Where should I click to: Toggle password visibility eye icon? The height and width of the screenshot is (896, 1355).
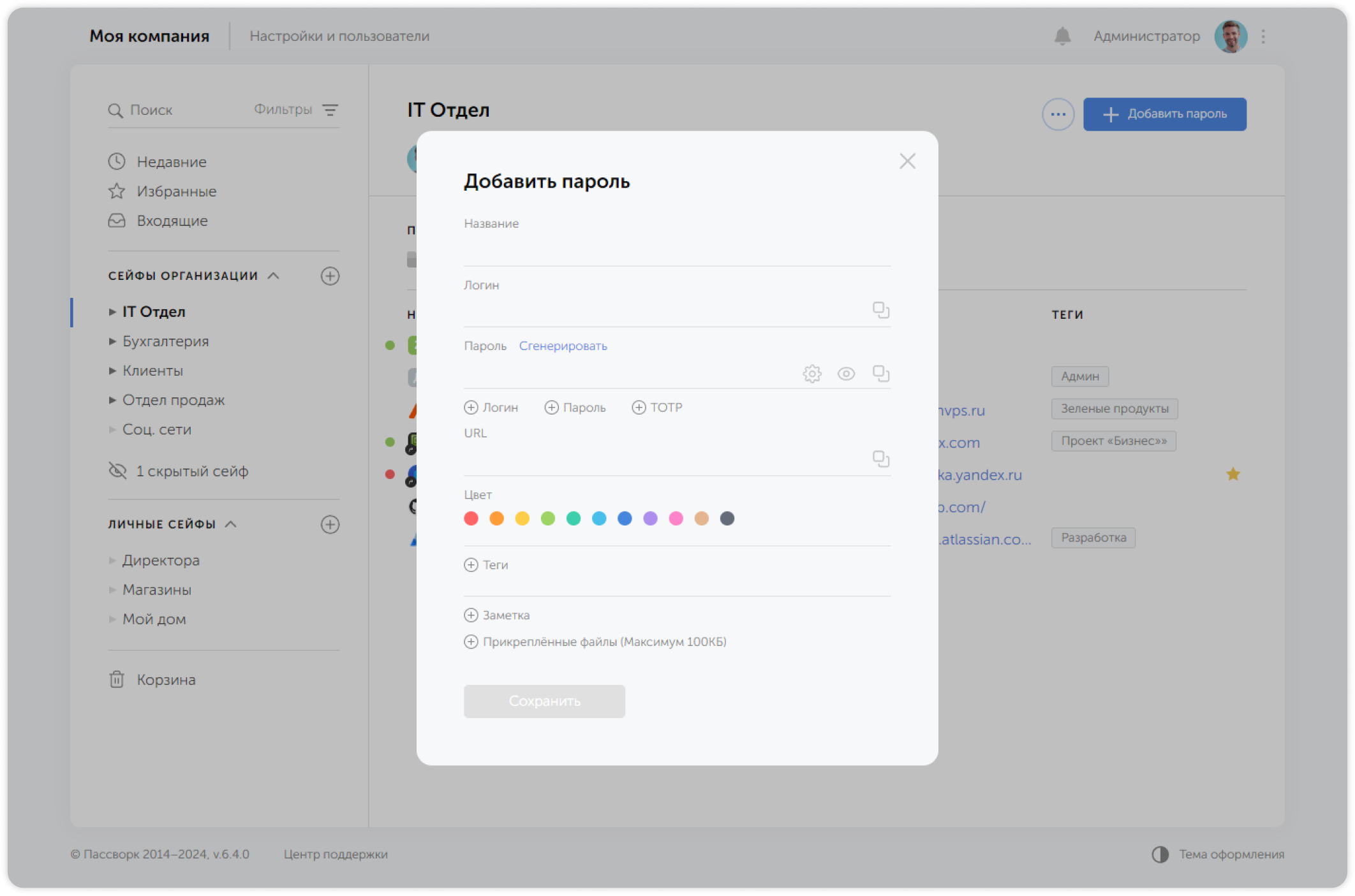[846, 374]
